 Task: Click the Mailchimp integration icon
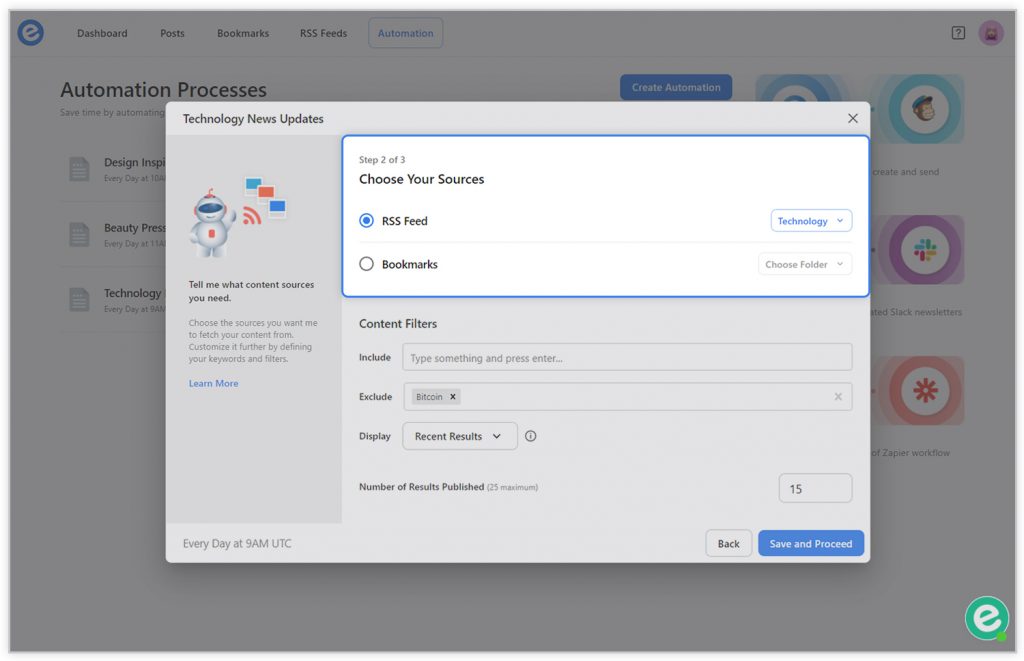pos(924,109)
